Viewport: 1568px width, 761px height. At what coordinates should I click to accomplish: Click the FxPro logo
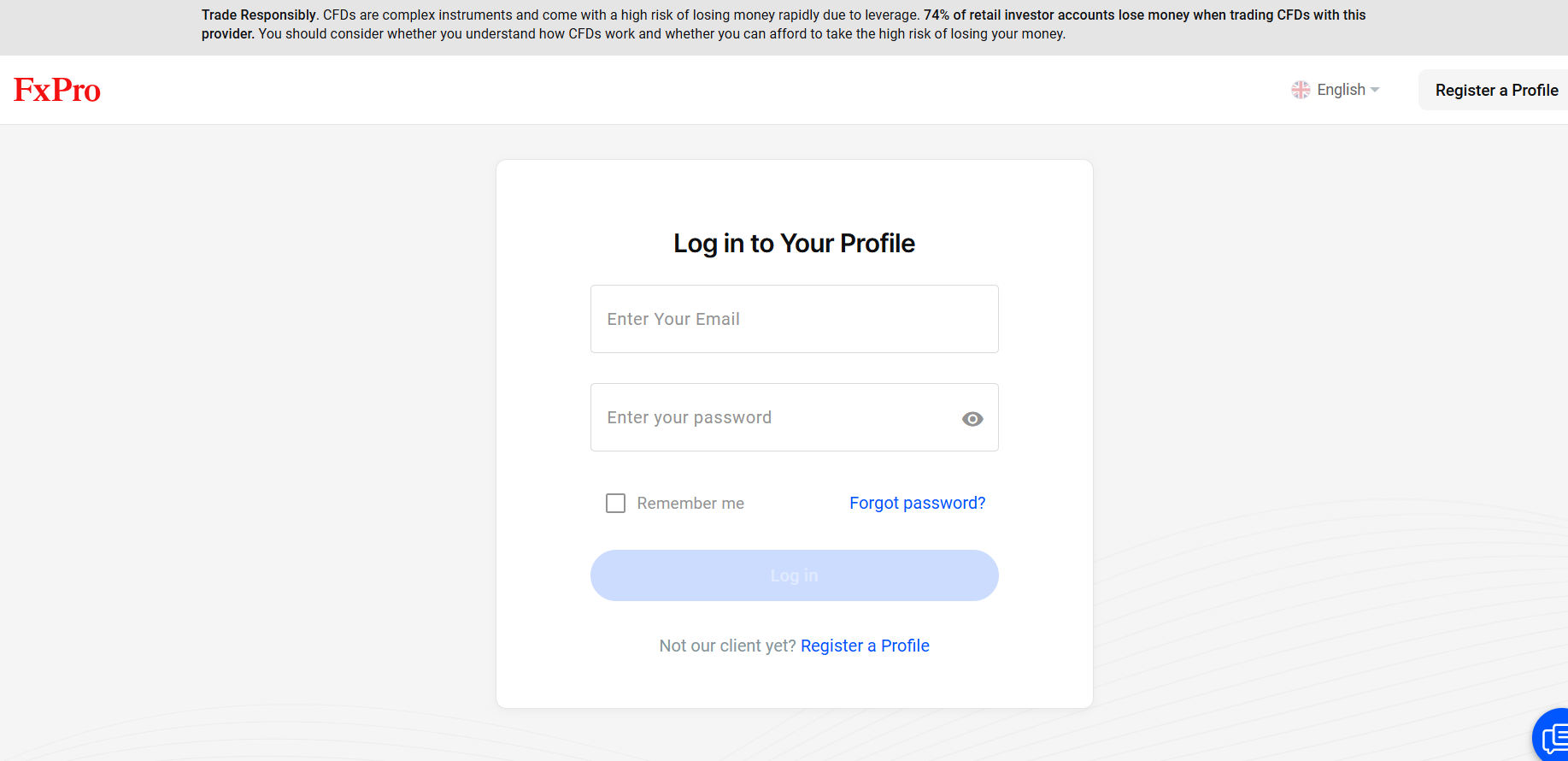point(57,90)
